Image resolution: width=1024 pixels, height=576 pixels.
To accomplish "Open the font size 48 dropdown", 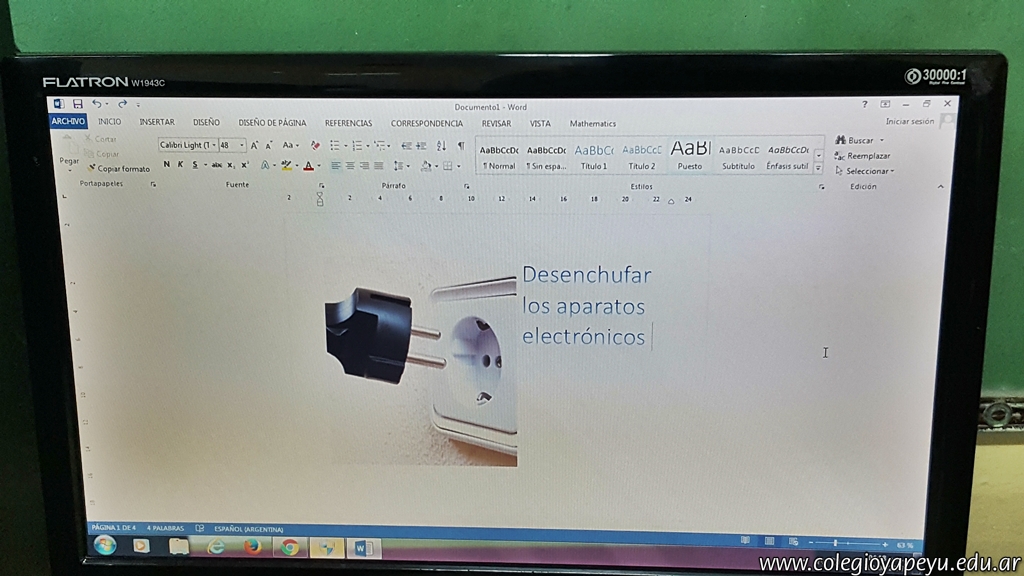I will [242, 145].
